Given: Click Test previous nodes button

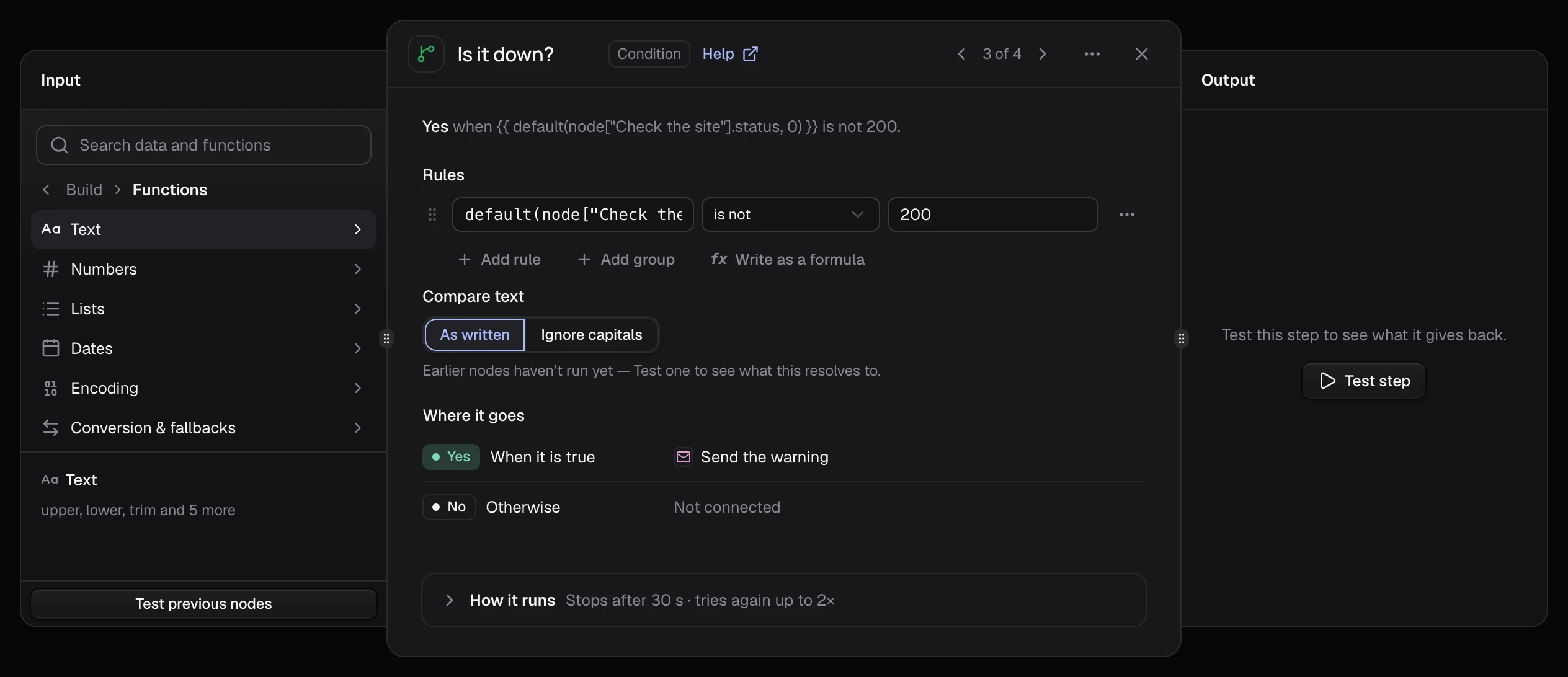Looking at the screenshot, I should (203, 604).
